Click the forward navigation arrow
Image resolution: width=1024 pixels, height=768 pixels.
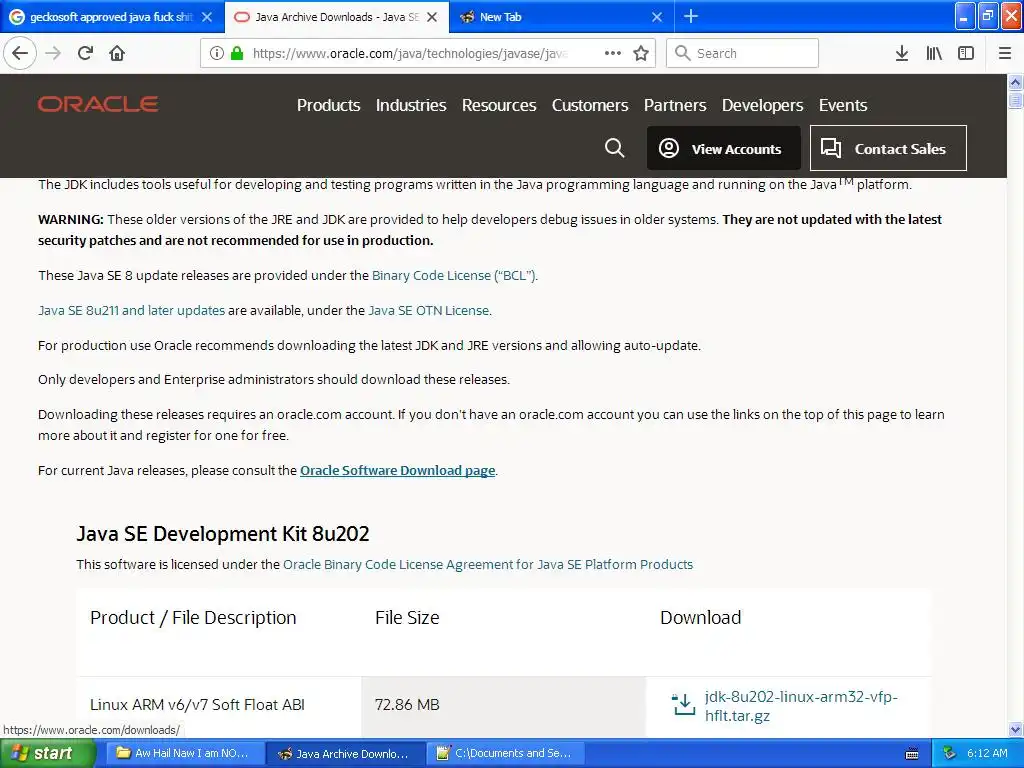coord(53,53)
